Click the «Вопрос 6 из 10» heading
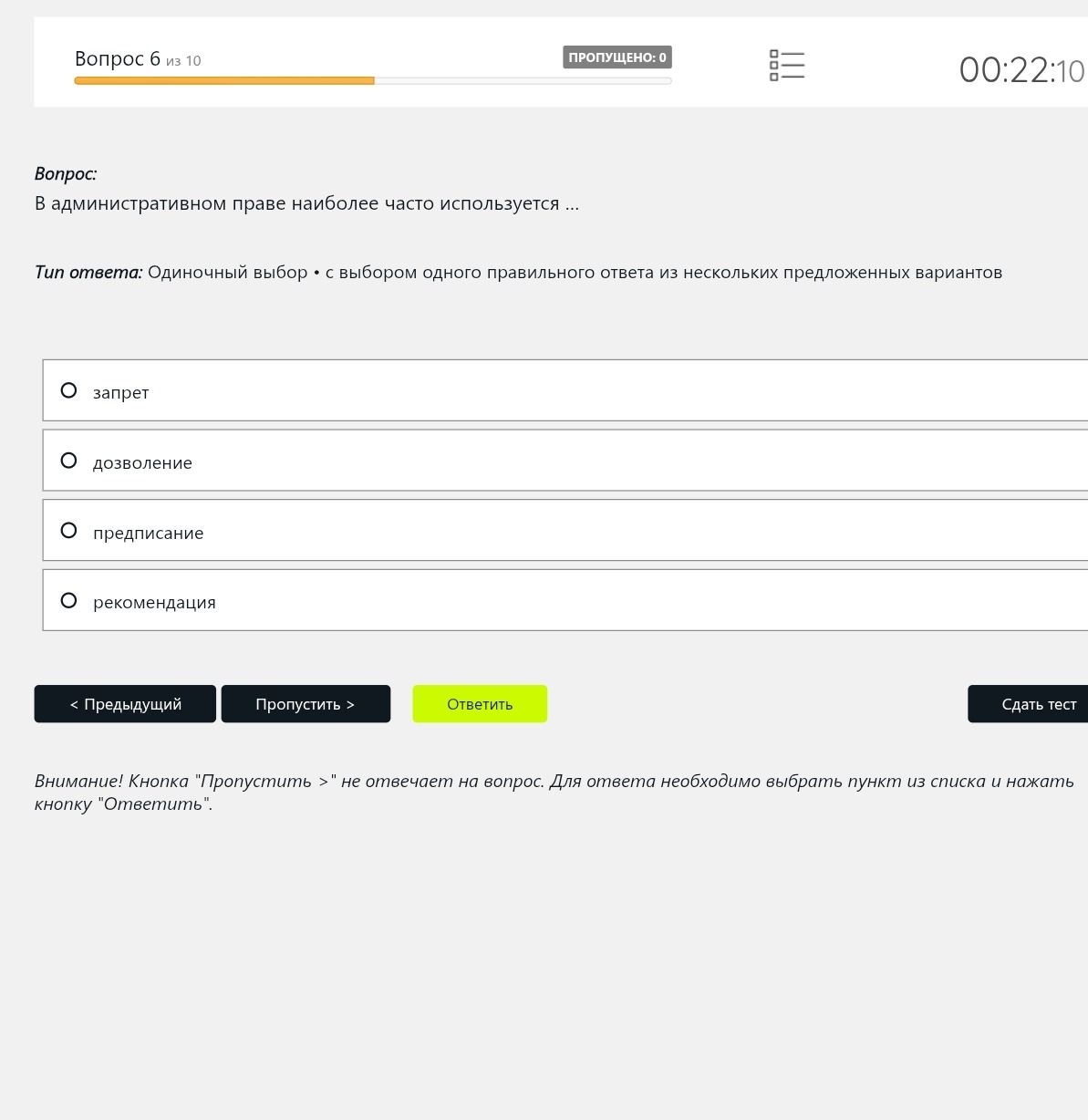Image resolution: width=1088 pixels, height=1120 pixels. click(138, 59)
